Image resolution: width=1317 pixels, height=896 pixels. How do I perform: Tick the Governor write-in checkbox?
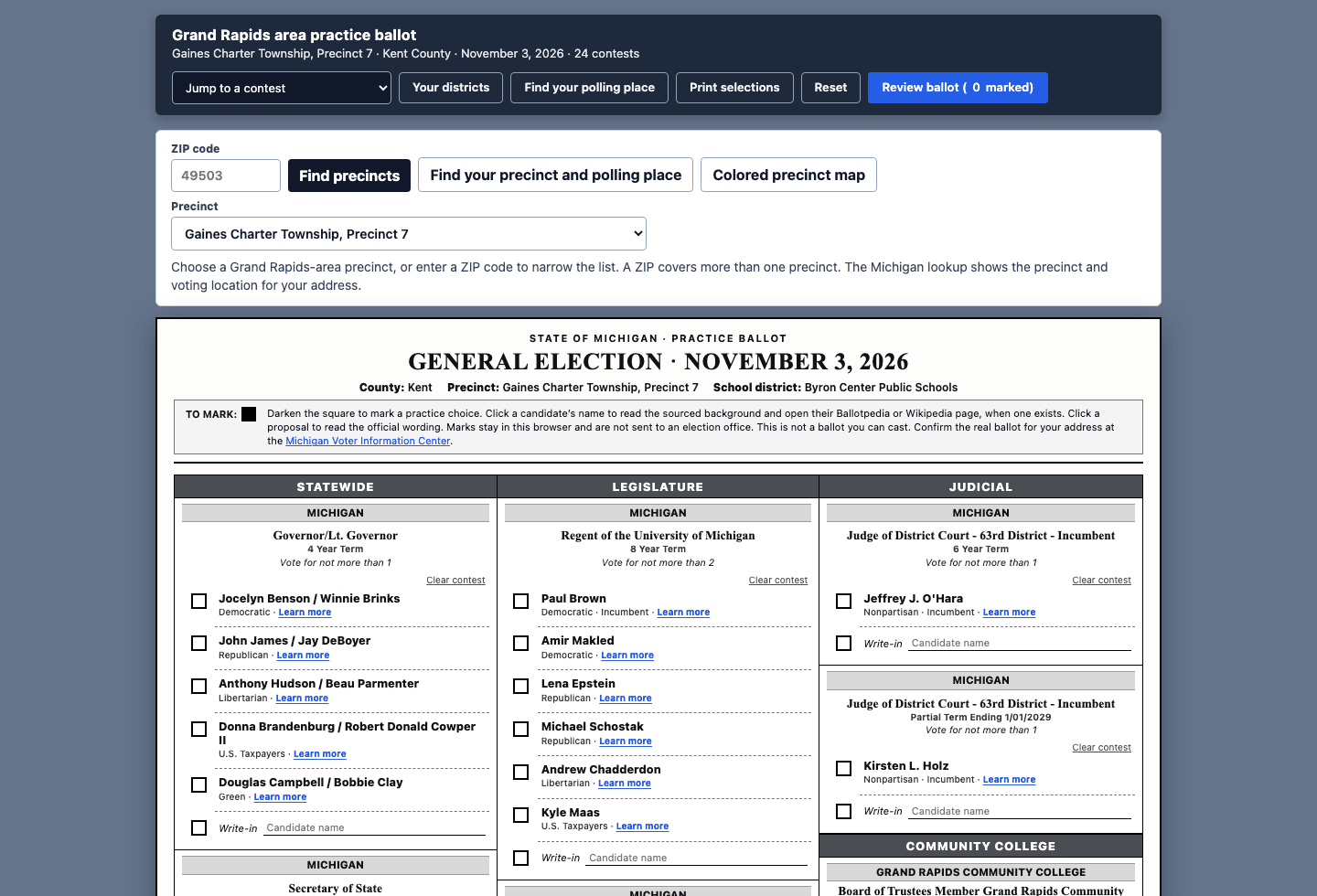198,828
